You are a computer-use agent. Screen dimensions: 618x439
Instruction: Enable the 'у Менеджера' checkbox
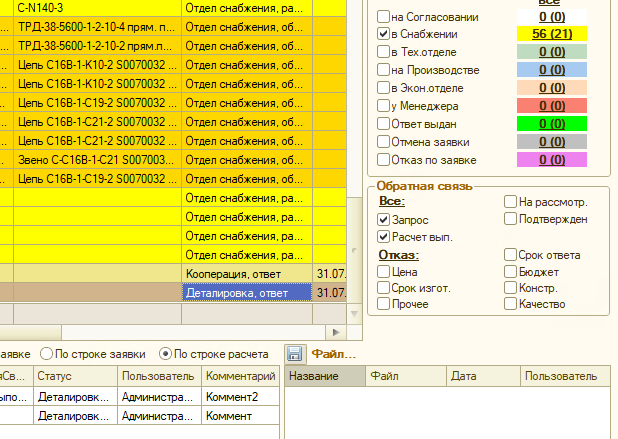pos(383,106)
